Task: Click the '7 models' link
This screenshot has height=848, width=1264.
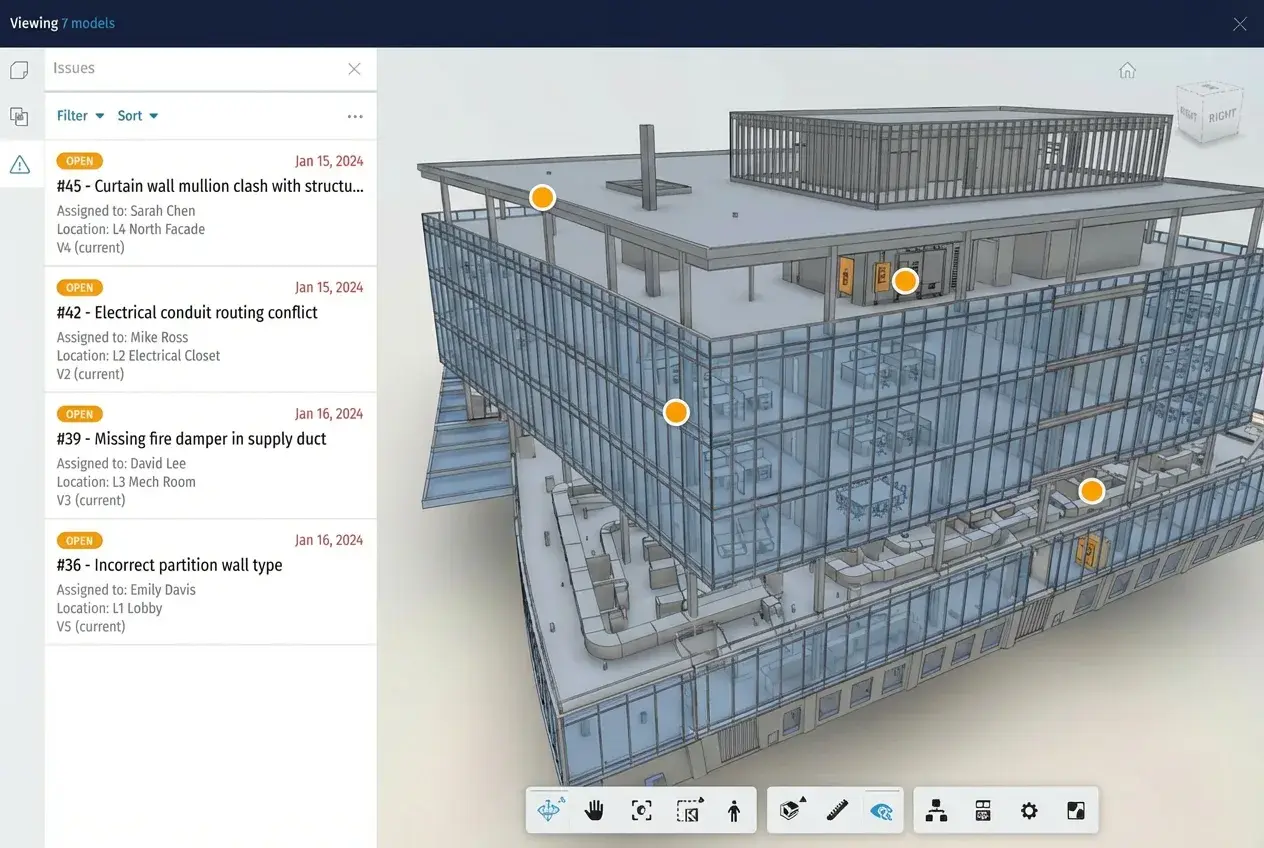Action: pos(88,23)
